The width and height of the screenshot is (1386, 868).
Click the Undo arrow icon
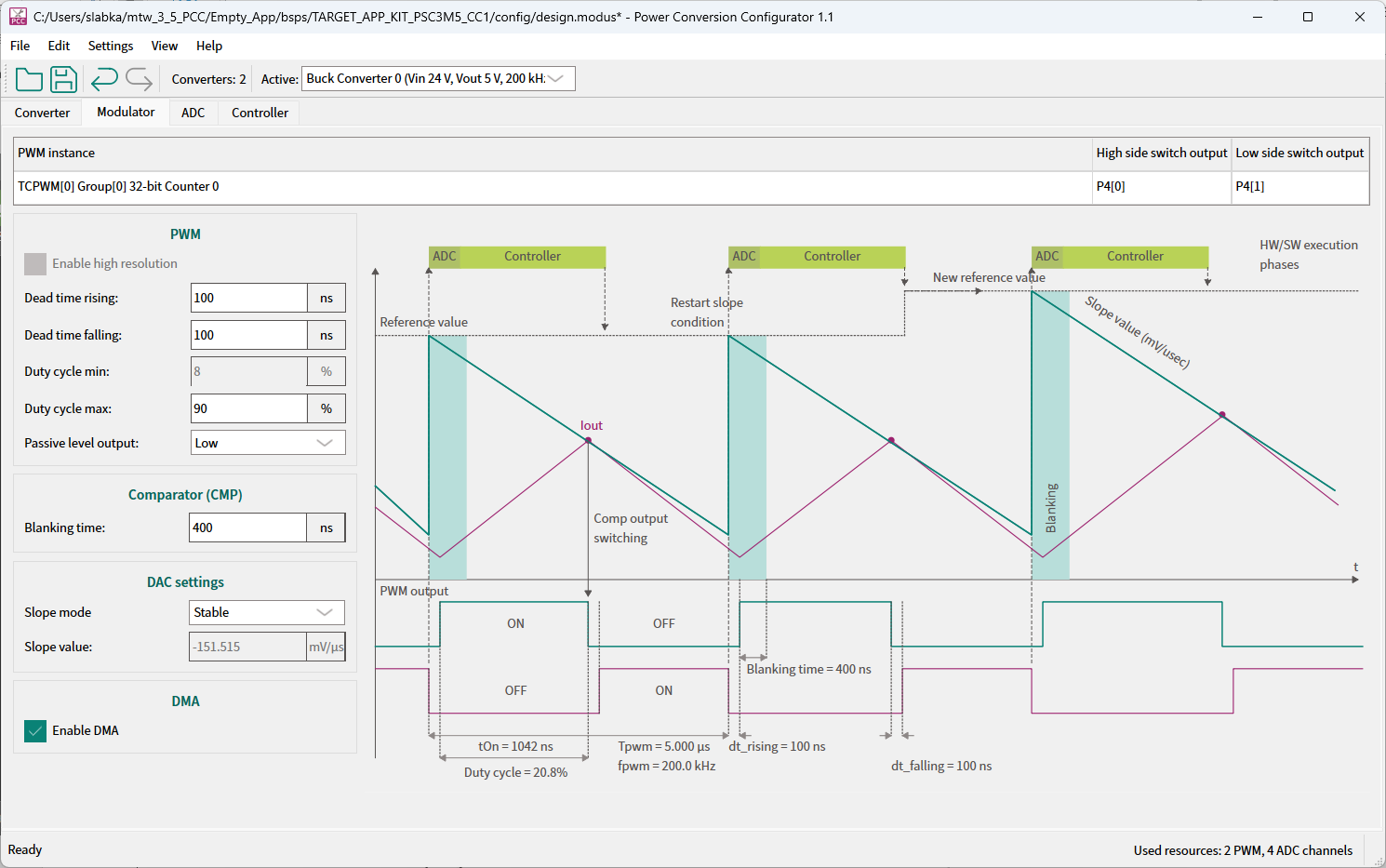pos(104,80)
